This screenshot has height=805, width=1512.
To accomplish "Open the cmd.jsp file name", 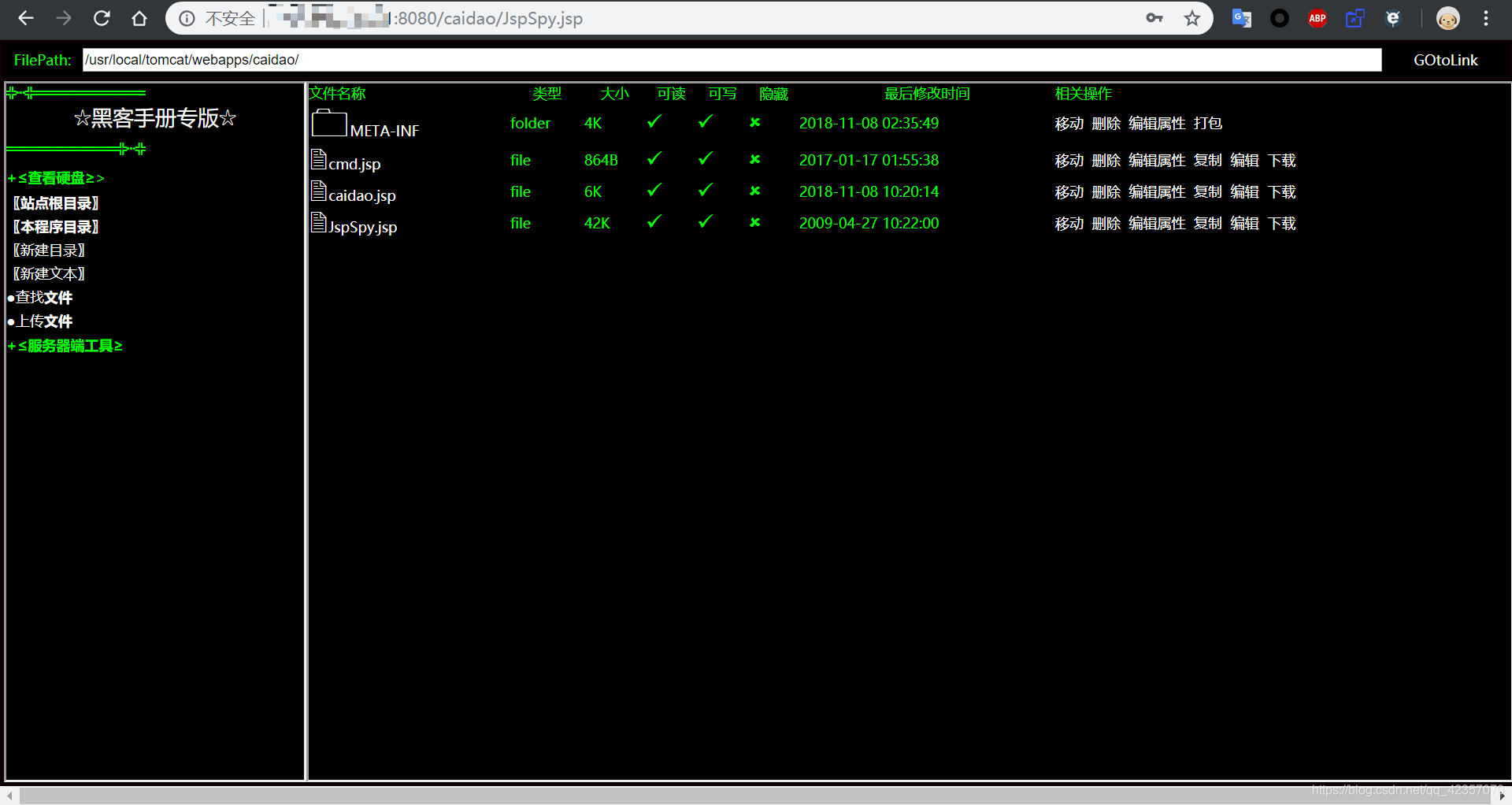I will click(x=354, y=164).
